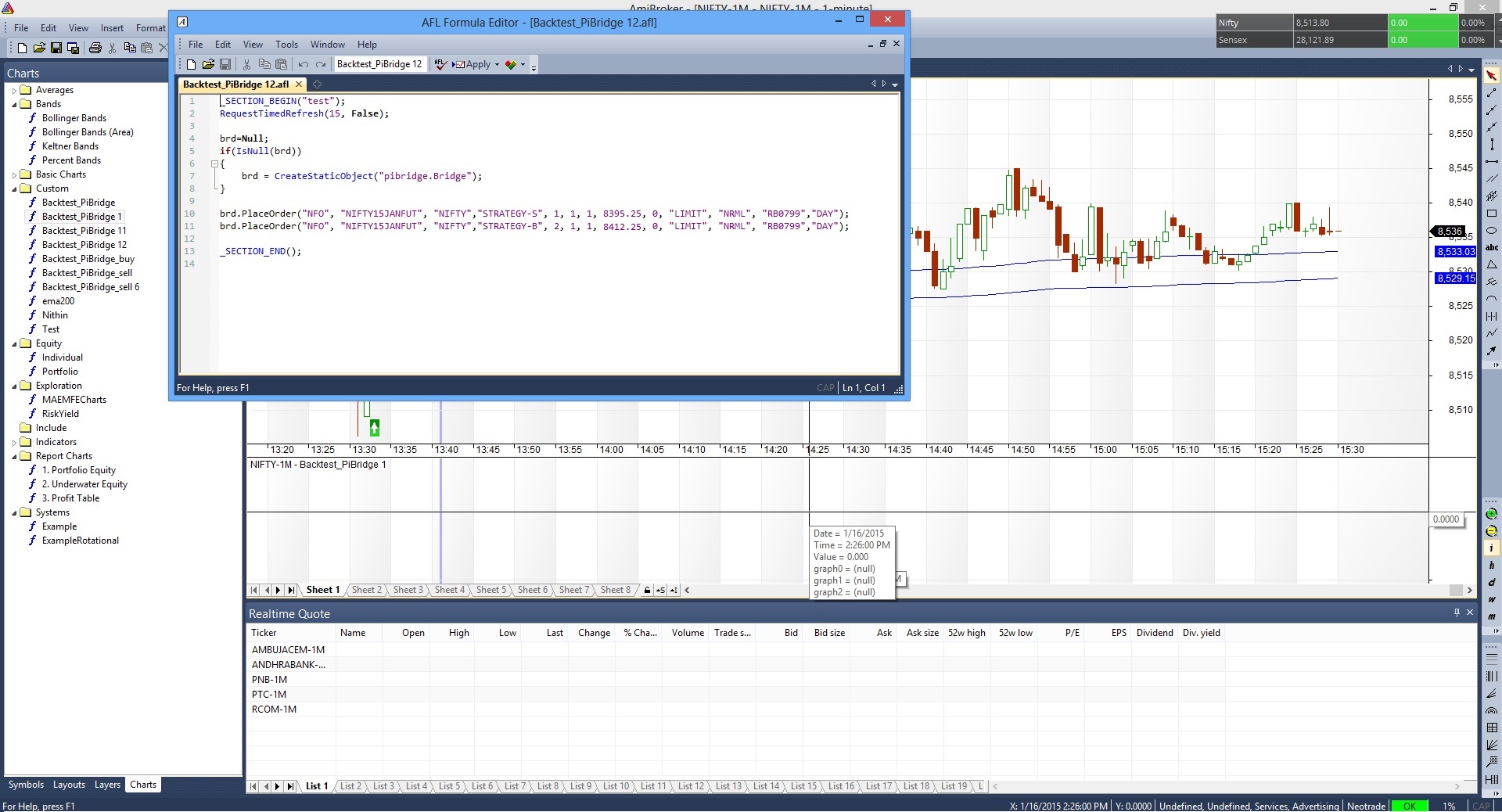Switch to Layers panel tab
This screenshot has width=1502, height=812.
(107, 785)
